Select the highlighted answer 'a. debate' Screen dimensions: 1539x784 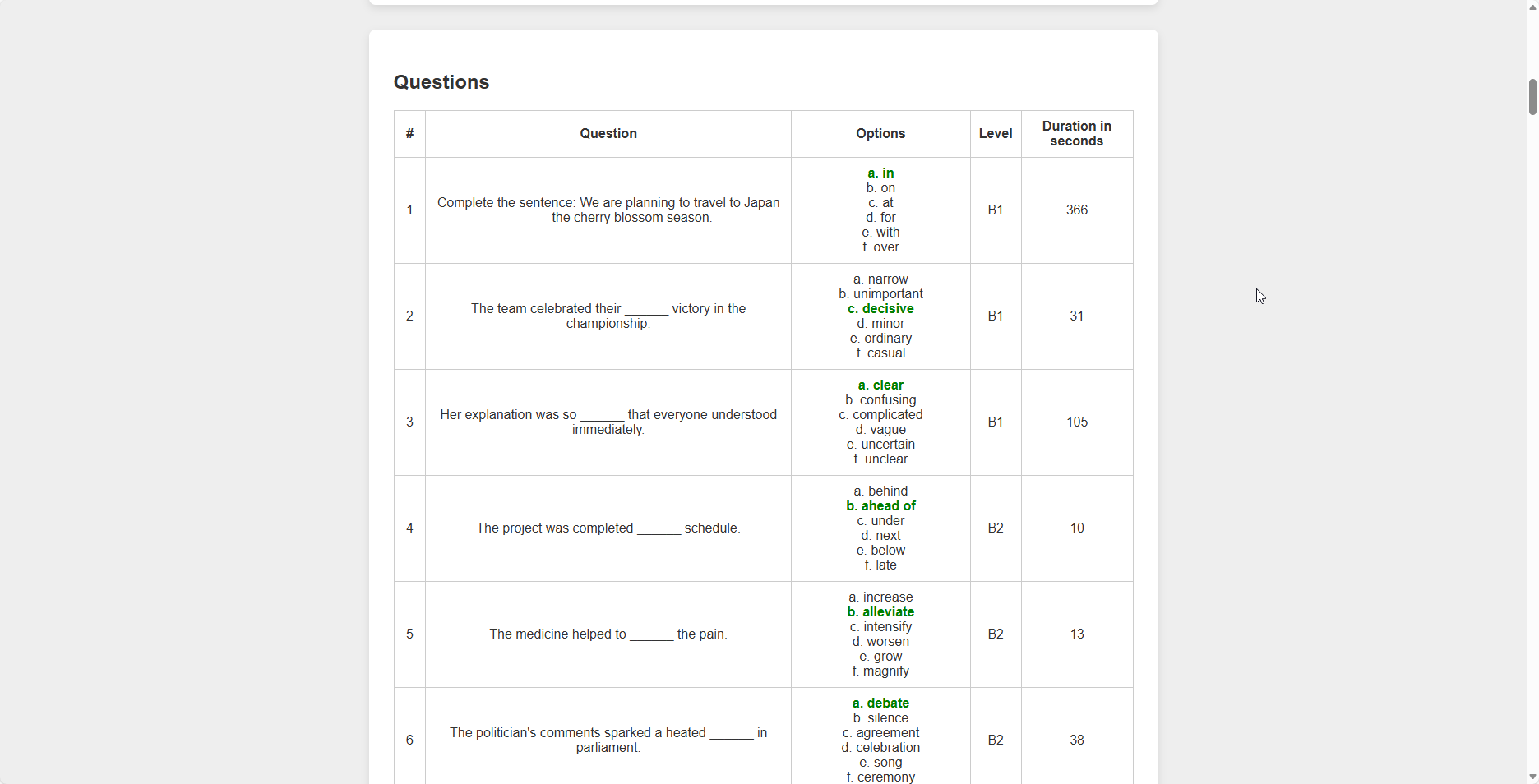[x=880, y=703]
